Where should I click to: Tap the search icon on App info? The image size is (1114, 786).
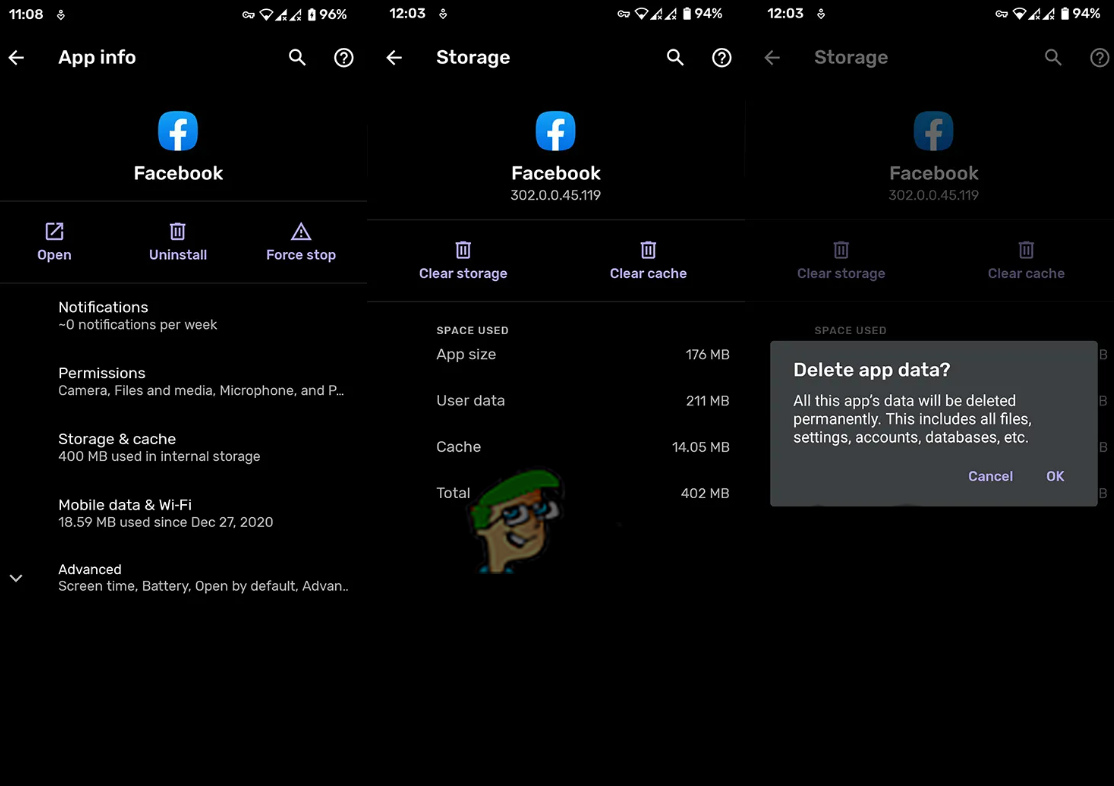tap(297, 58)
